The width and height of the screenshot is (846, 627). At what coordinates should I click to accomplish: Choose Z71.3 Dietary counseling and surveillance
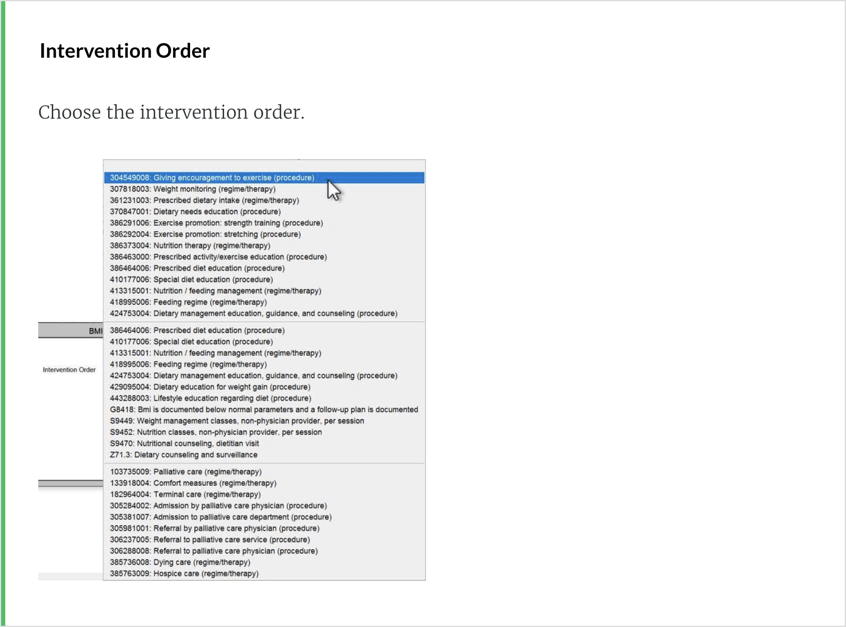183,455
